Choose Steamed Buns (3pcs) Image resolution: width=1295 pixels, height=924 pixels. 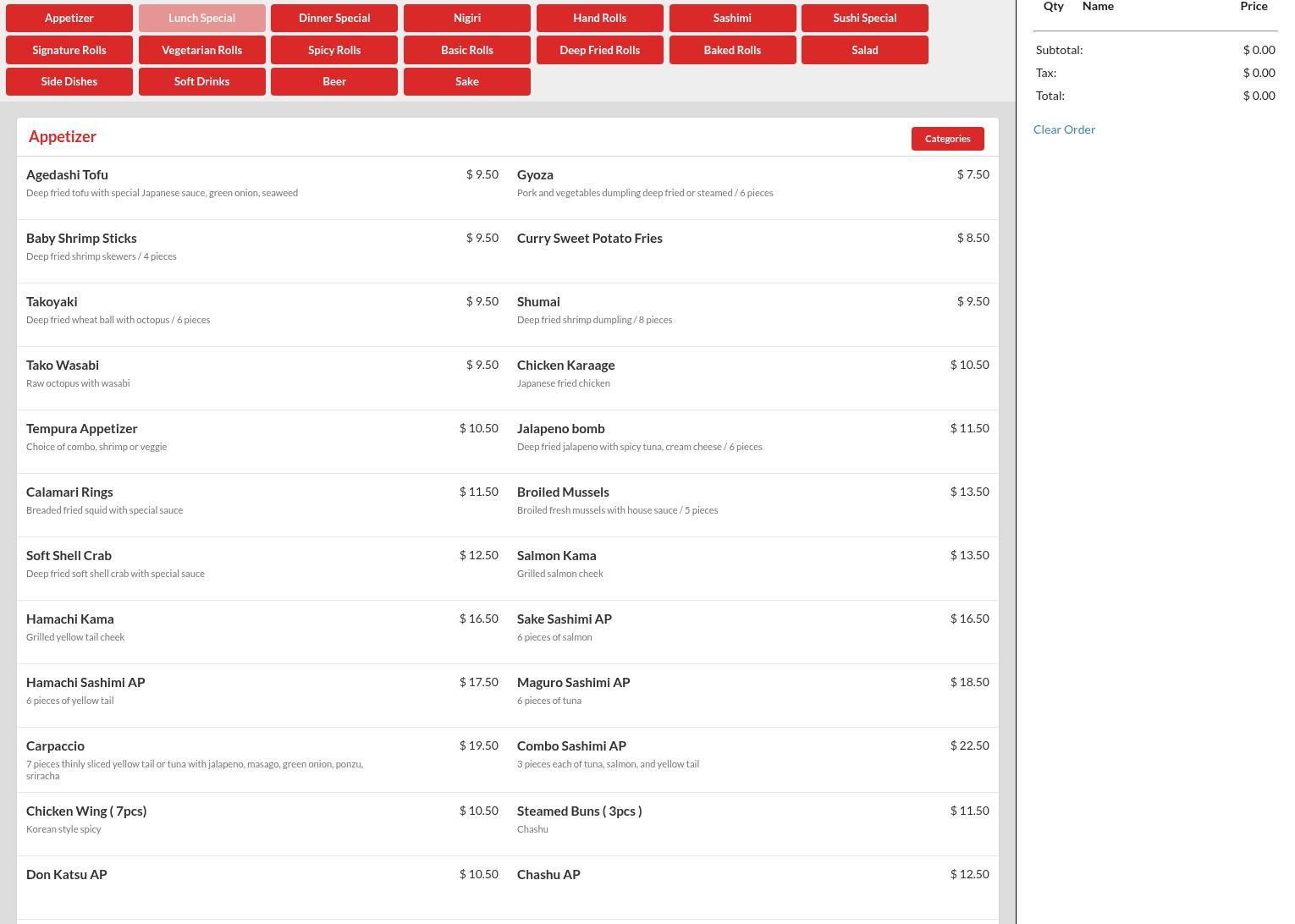579,811
